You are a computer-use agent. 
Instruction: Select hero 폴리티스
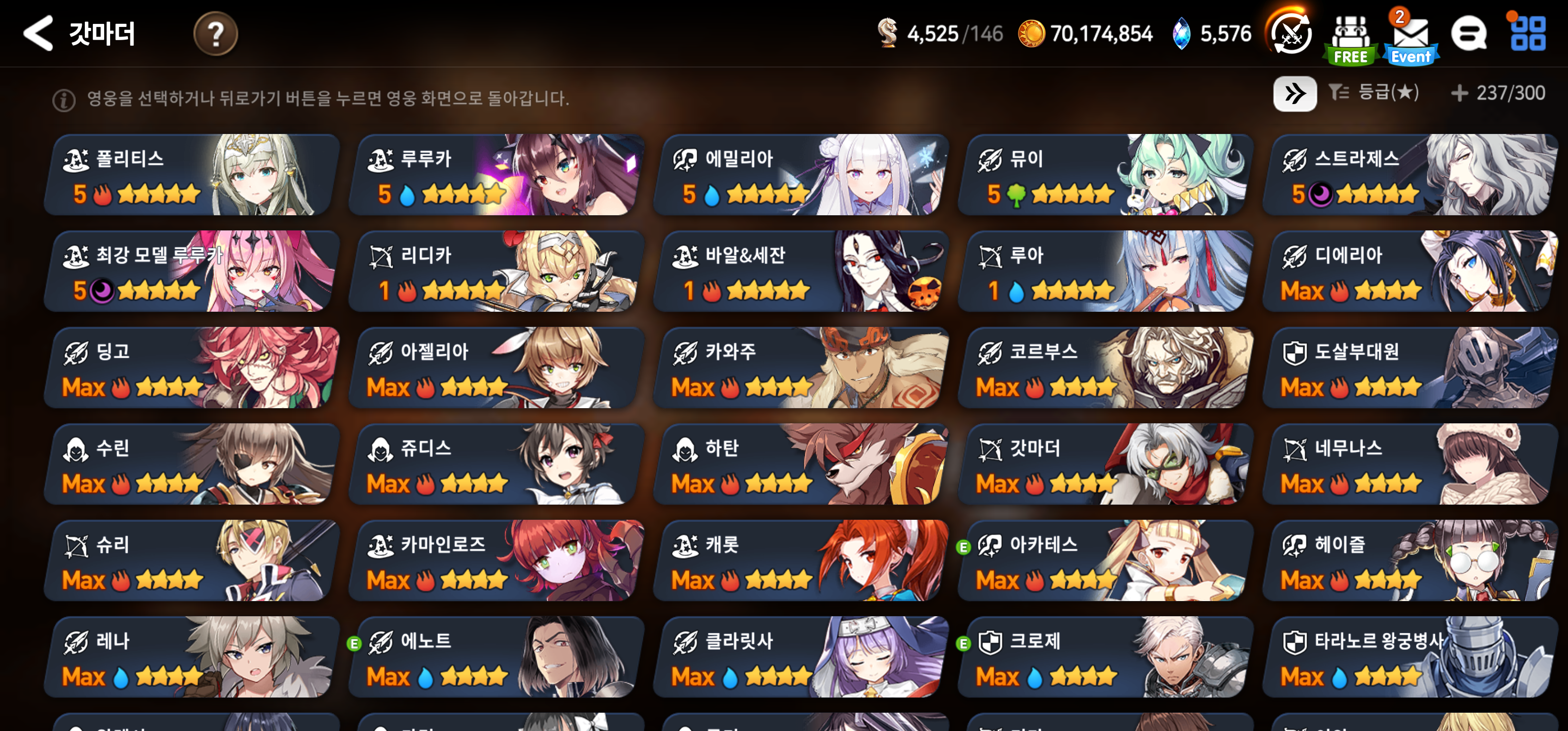pos(192,175)
